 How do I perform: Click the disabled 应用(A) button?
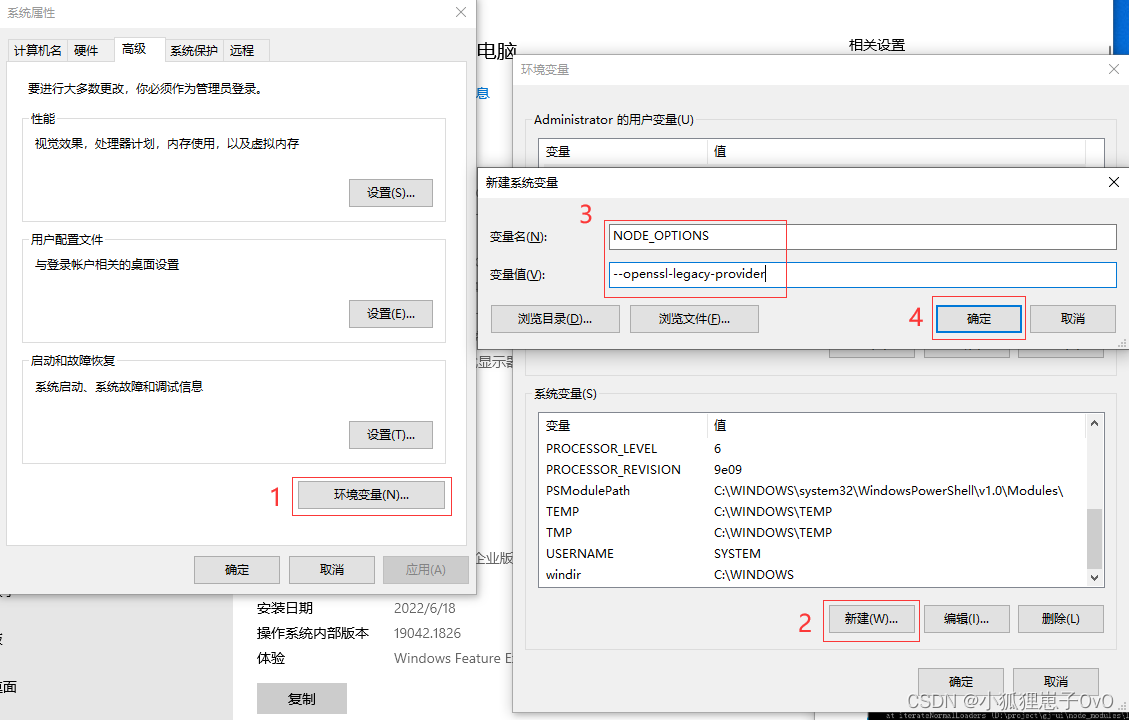(x=426, y=570)
